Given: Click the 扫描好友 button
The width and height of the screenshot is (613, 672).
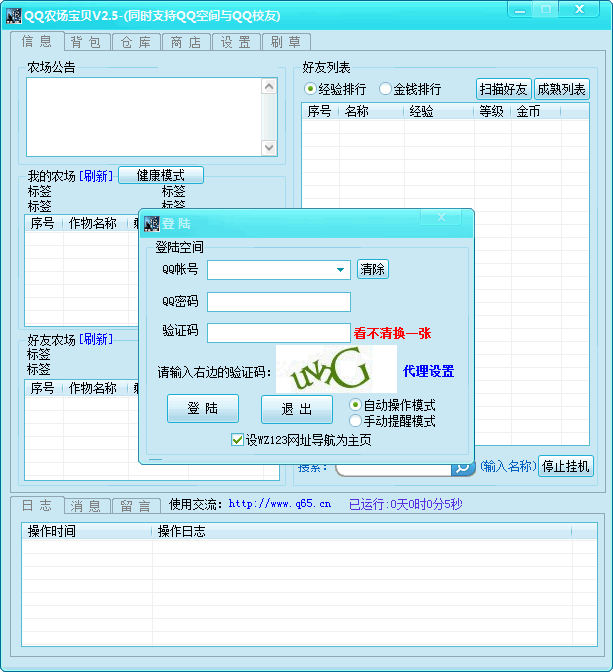Looking at the screenshot, I should pyautogui.click(x=504, y=89).
